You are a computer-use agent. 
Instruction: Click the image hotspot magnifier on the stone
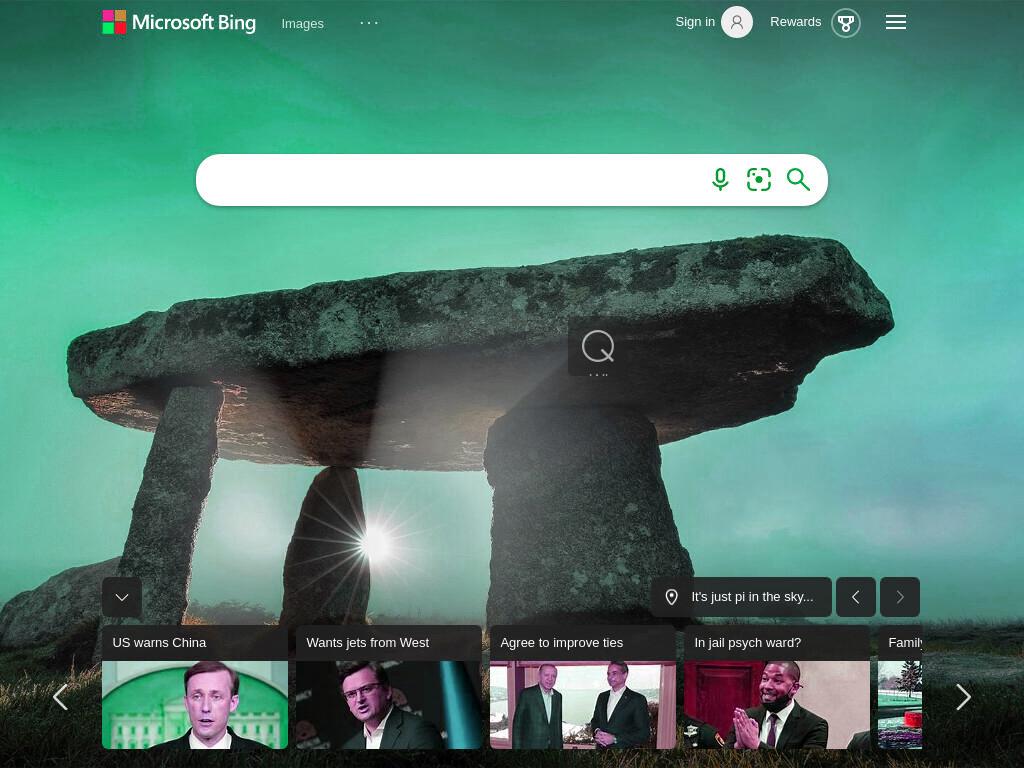(598, 347)
